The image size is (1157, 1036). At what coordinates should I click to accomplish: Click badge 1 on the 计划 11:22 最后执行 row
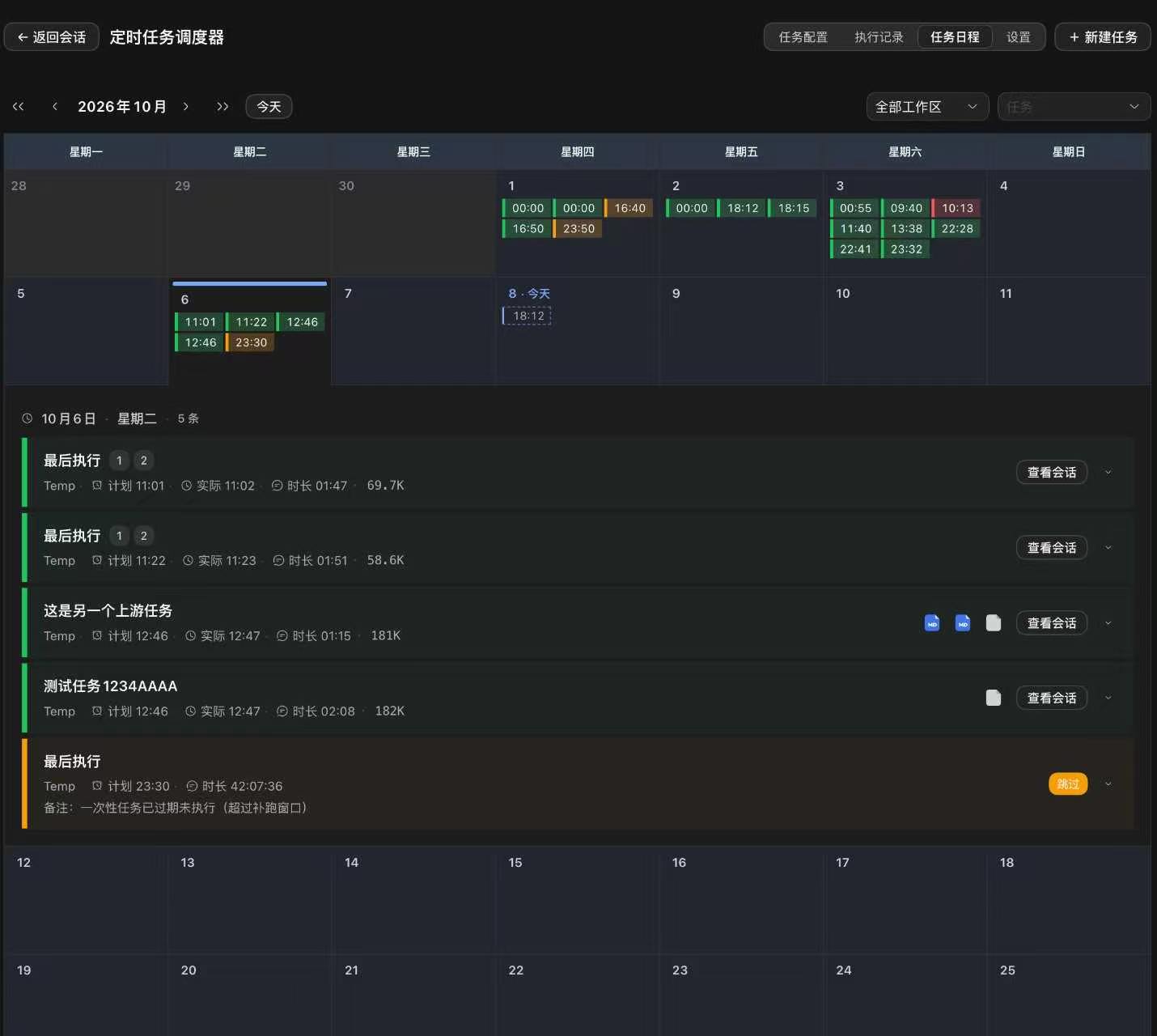(119, 536)
